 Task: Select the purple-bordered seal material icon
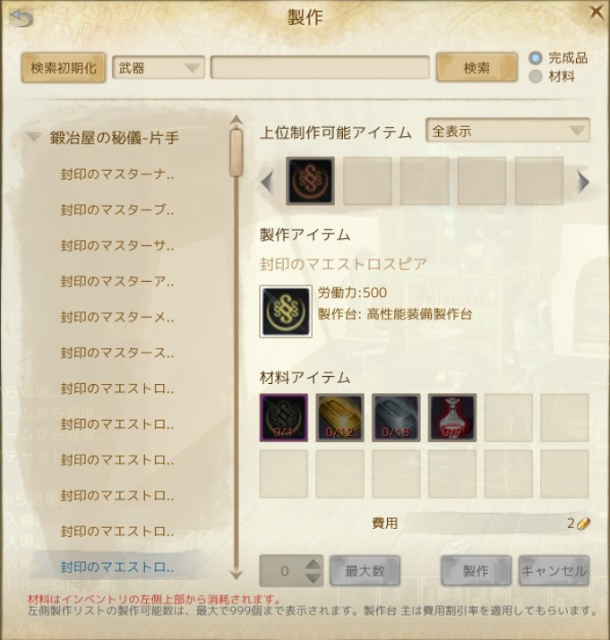[x=284, y=418]
